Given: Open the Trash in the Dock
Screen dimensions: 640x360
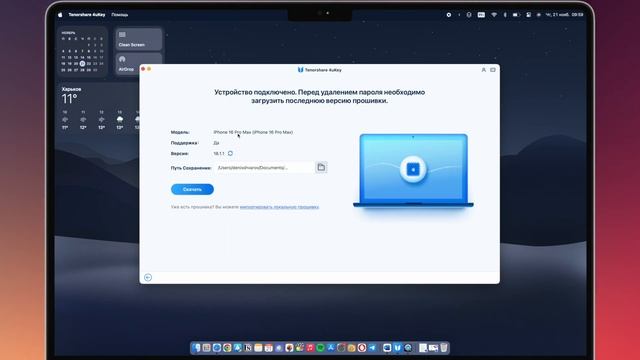Looking at the screenshot, I should click(x=444, y=348).
